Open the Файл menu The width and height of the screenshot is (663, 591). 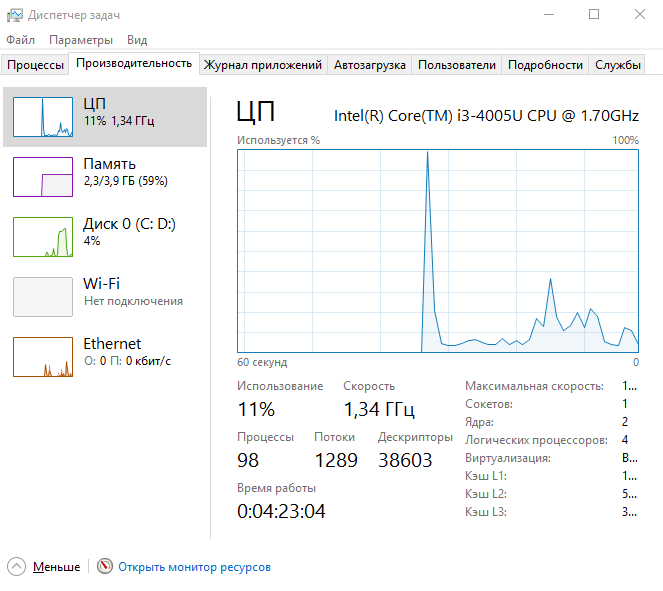point(20,40)
